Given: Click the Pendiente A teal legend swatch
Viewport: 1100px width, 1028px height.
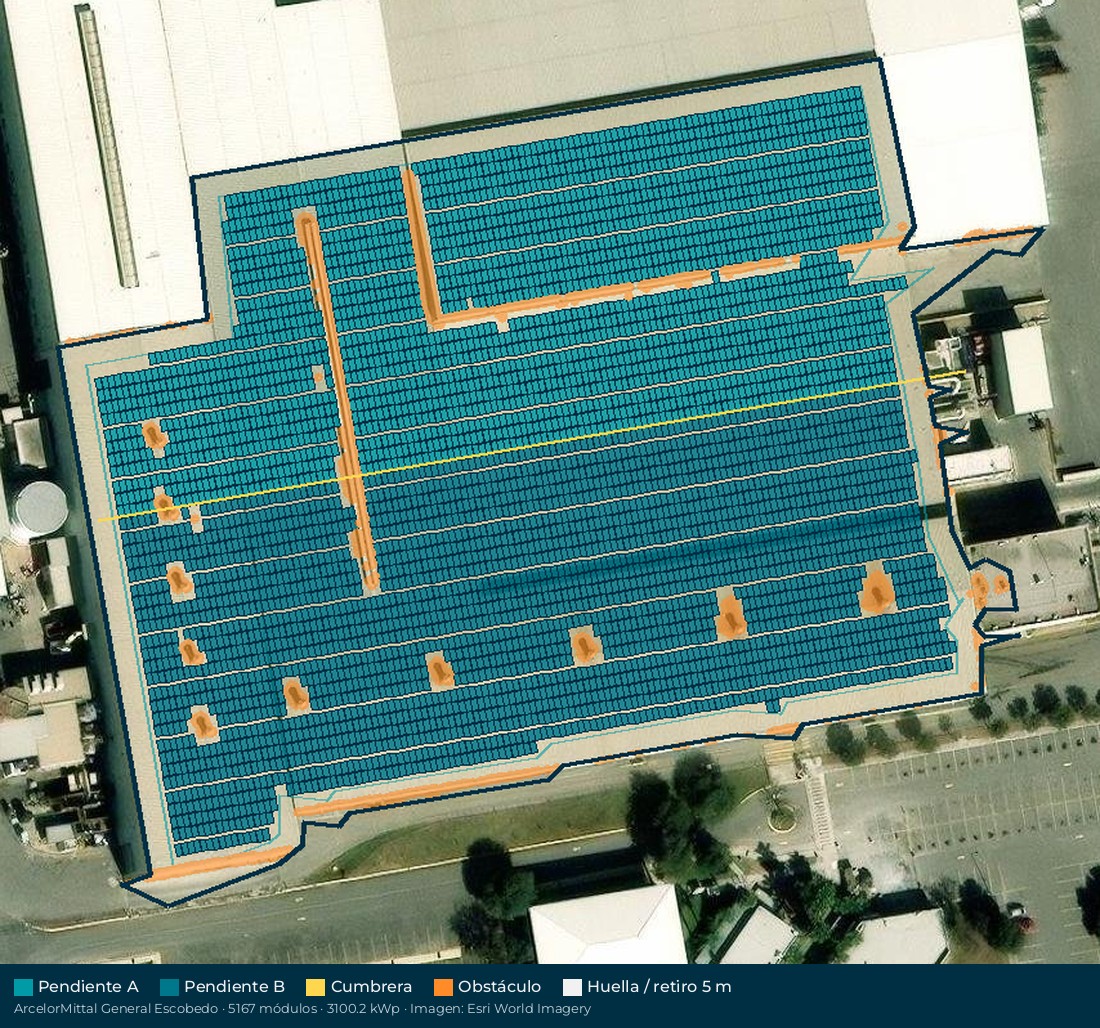Looking at the screenshot, I should (x=23, y=987).
